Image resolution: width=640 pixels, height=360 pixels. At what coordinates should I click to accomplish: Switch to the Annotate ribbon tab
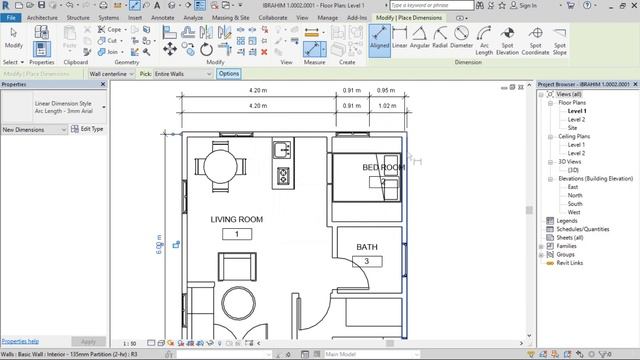[x=162, y=18]
